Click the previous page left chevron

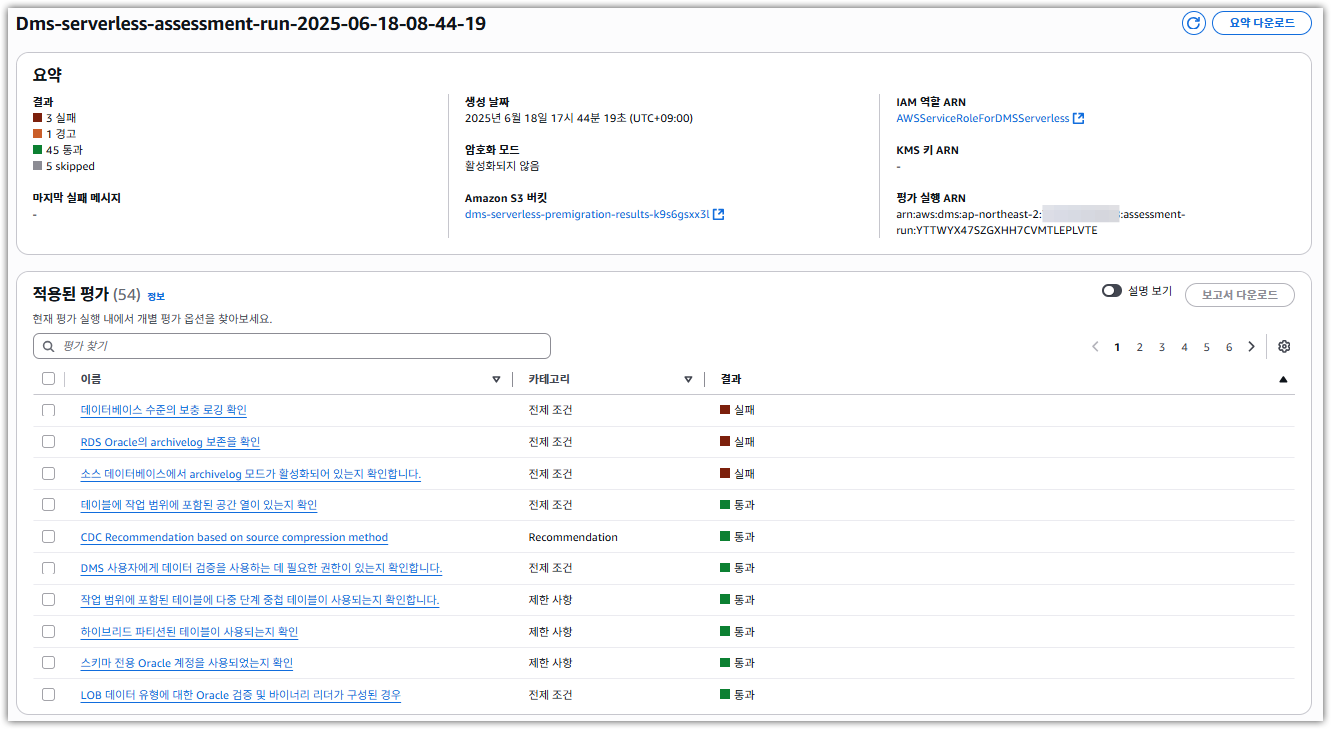(x=1095, y=347)
